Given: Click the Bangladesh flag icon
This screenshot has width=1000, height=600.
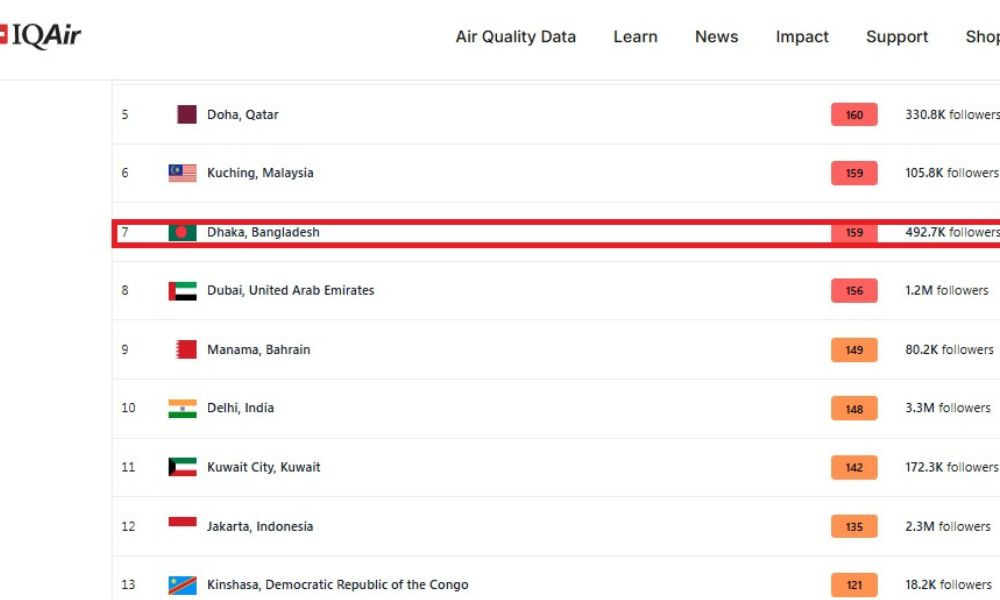Looking at the screenshot, I should coord(182,233).
